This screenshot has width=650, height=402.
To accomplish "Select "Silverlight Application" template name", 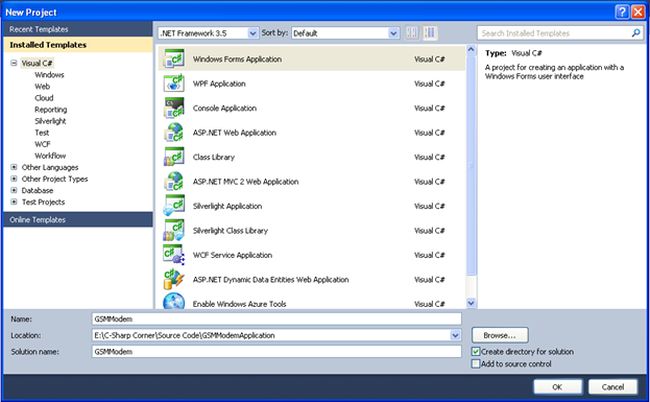I will (228, 206).
